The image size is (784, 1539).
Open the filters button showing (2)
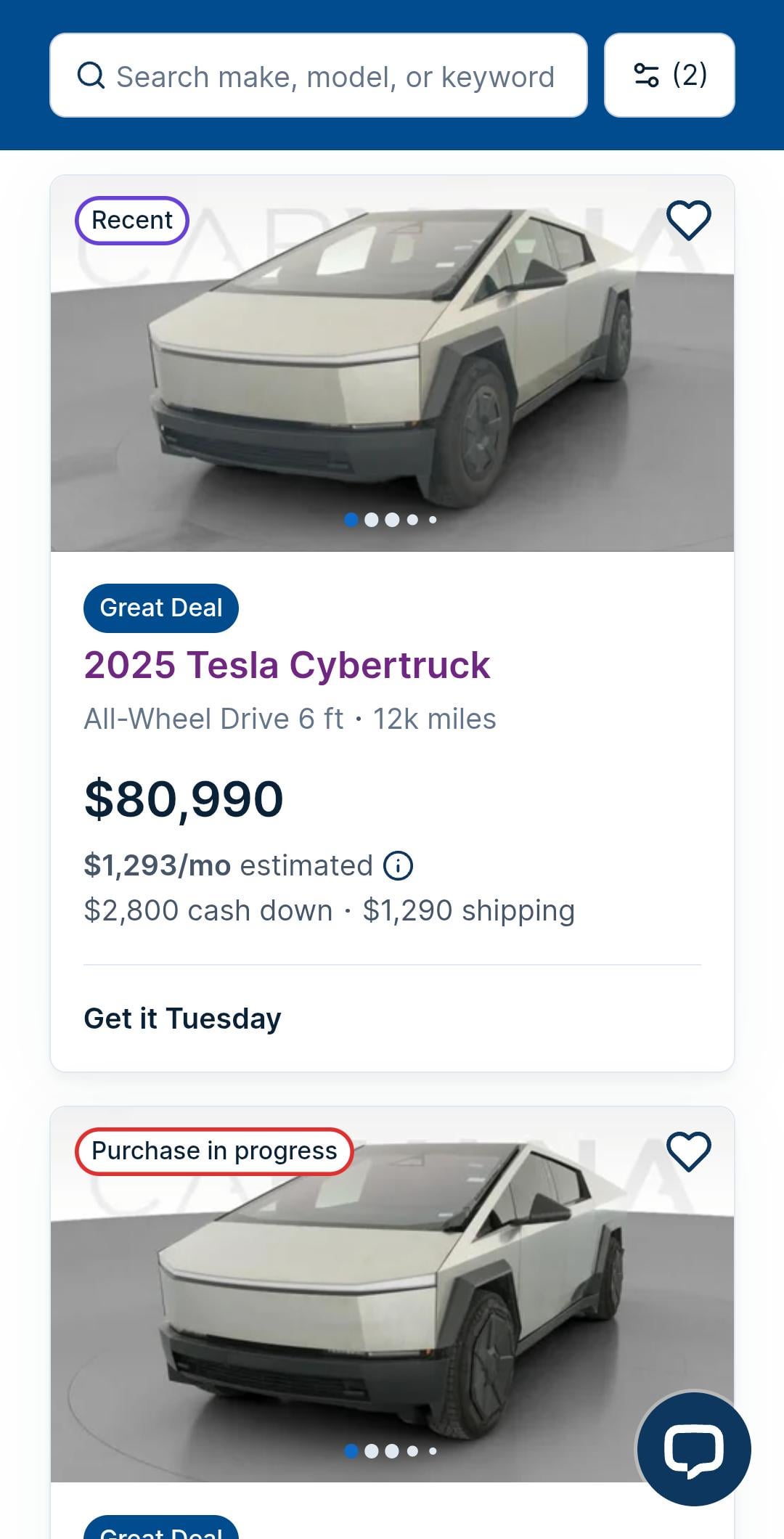point(669,75)
